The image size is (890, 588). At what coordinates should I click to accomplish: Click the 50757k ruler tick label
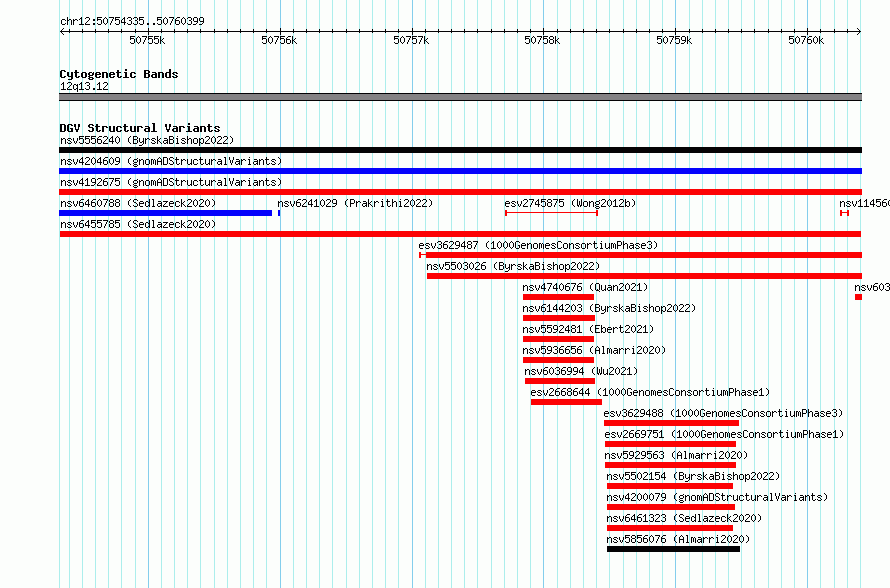click(x=411, y=40)
